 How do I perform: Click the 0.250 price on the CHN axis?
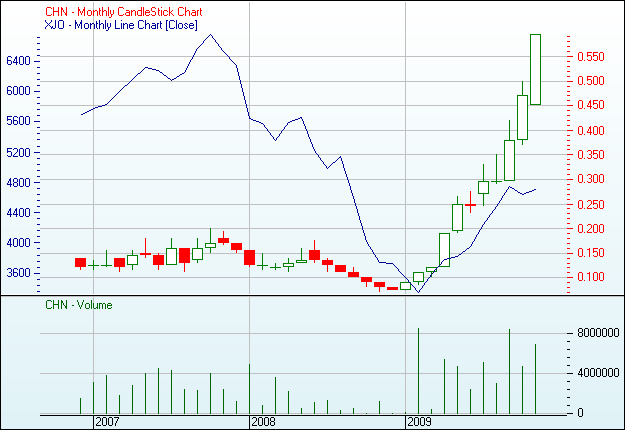click(x=591, y=205)
